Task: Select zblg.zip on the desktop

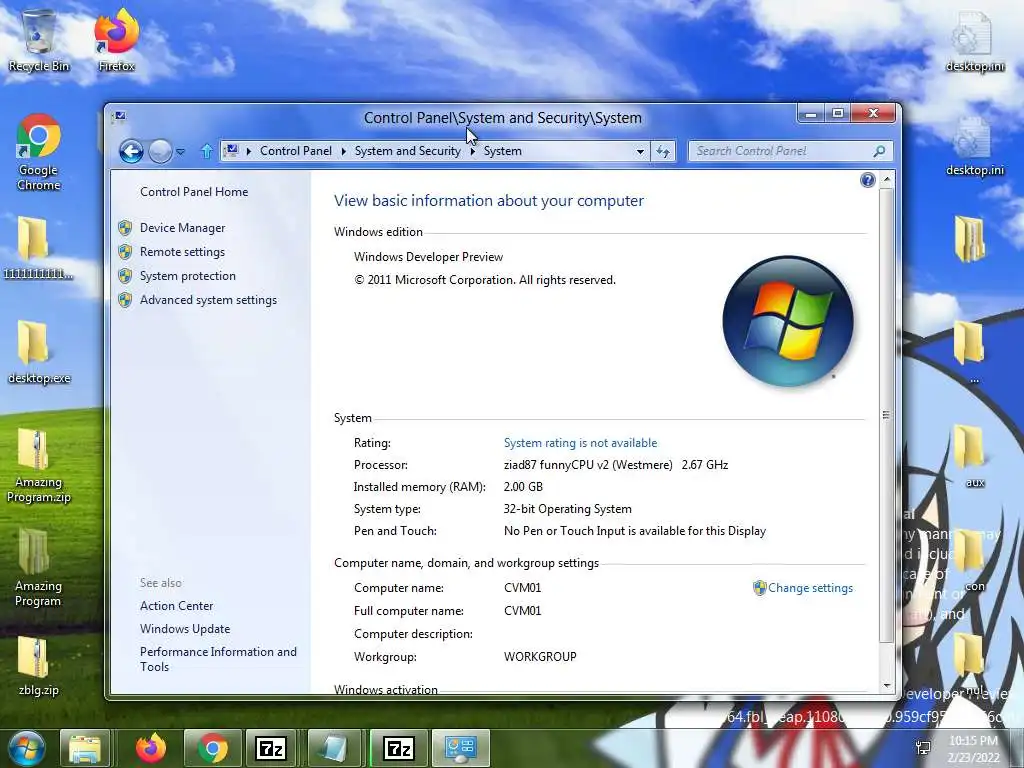Action: click(39, 665)
